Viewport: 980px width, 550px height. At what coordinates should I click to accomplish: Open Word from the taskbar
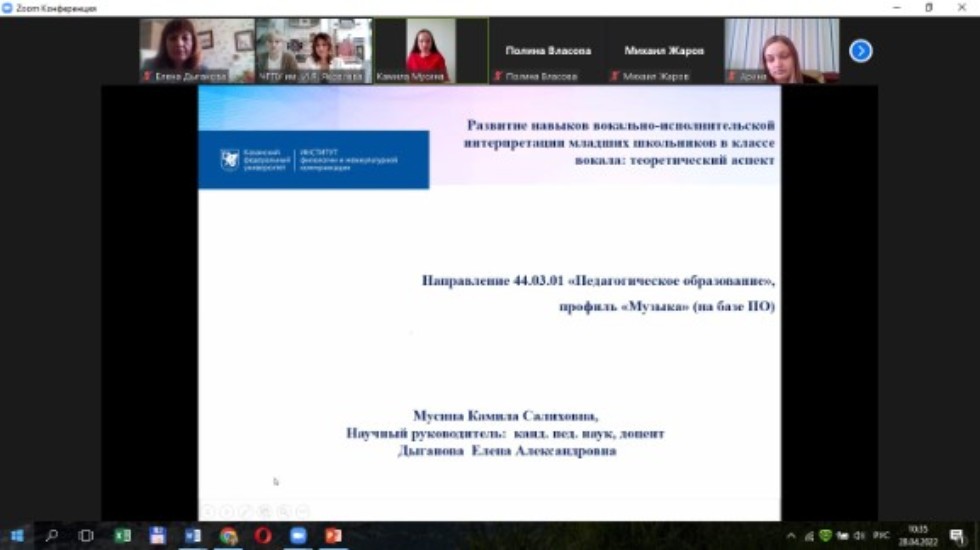[x=192, y=536]
